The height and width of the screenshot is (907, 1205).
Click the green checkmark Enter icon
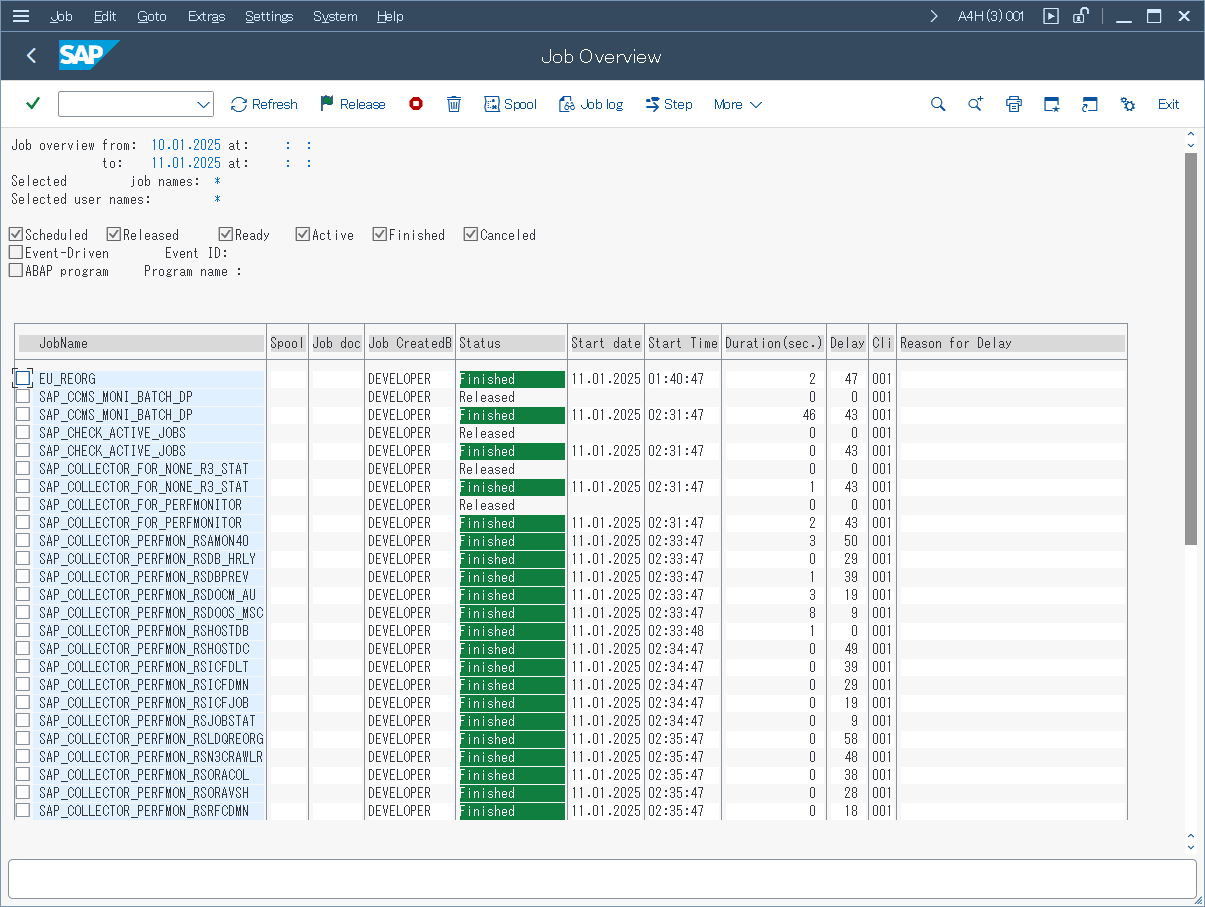click(x=33, y=104)
